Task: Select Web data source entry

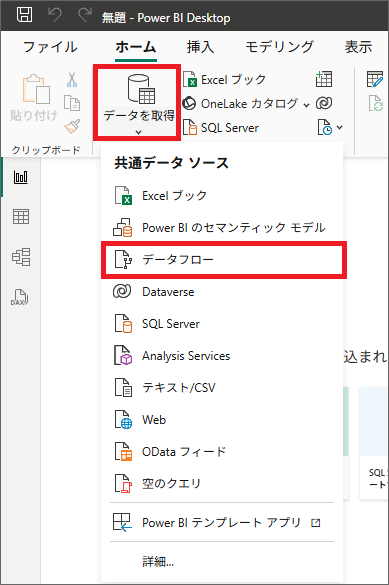Action: pyautogui.click(x=222, y=420)
